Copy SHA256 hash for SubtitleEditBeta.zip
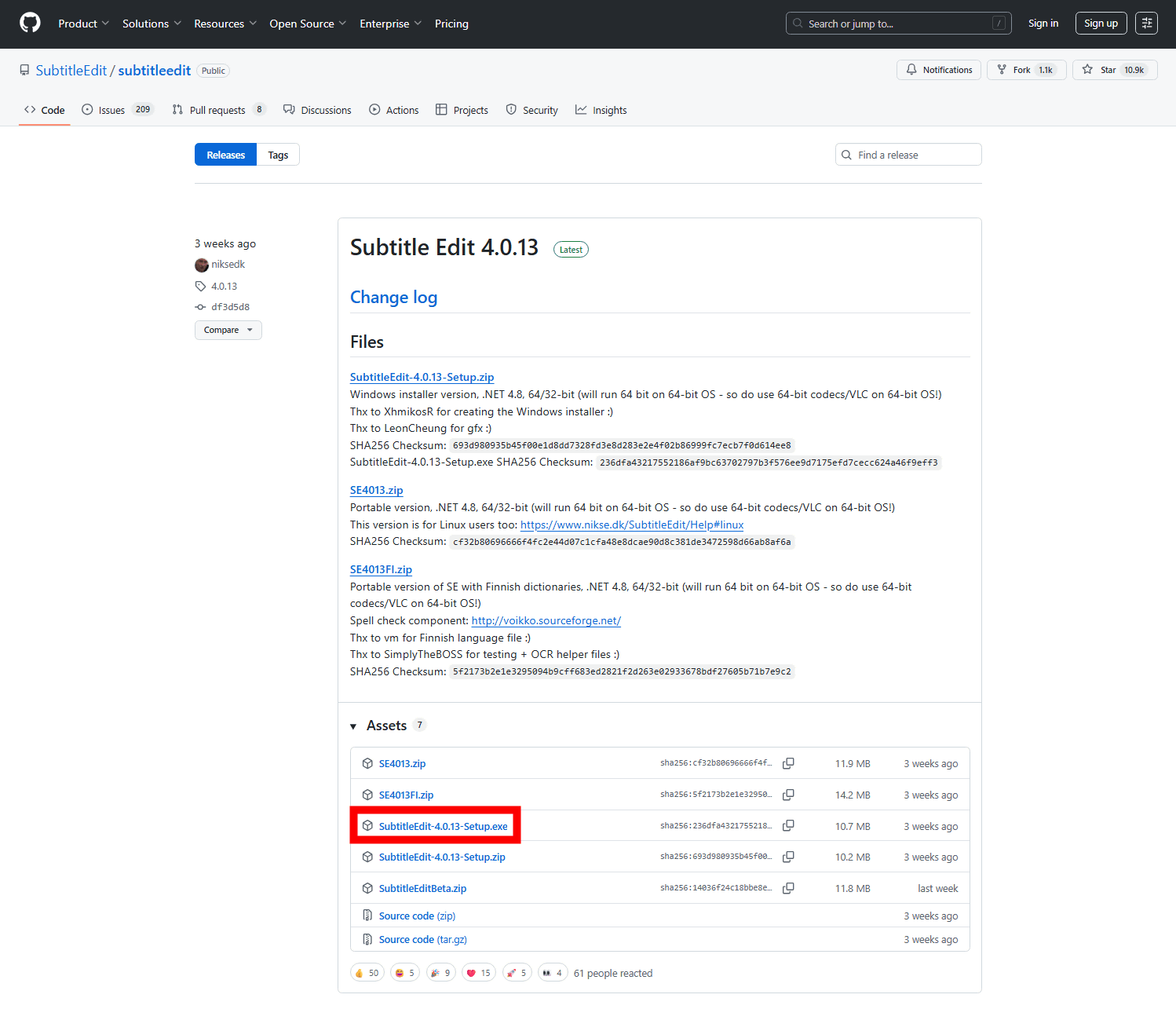The height and width of the screenshot is (1009, 1176). click(x=788, y=888)
